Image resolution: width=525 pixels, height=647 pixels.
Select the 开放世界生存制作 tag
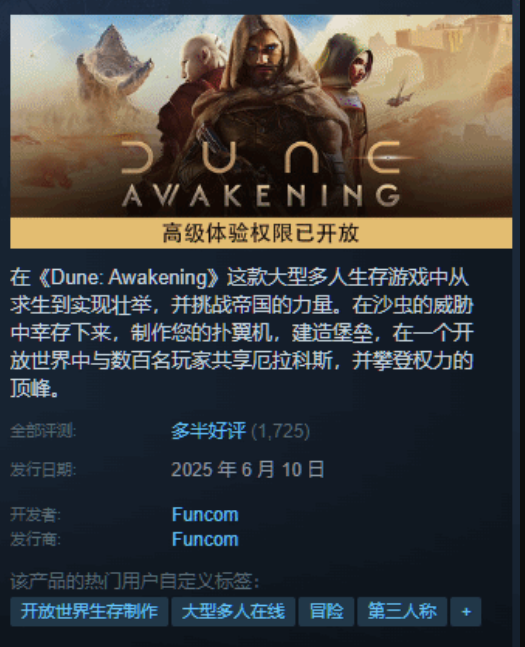(89, 612)
